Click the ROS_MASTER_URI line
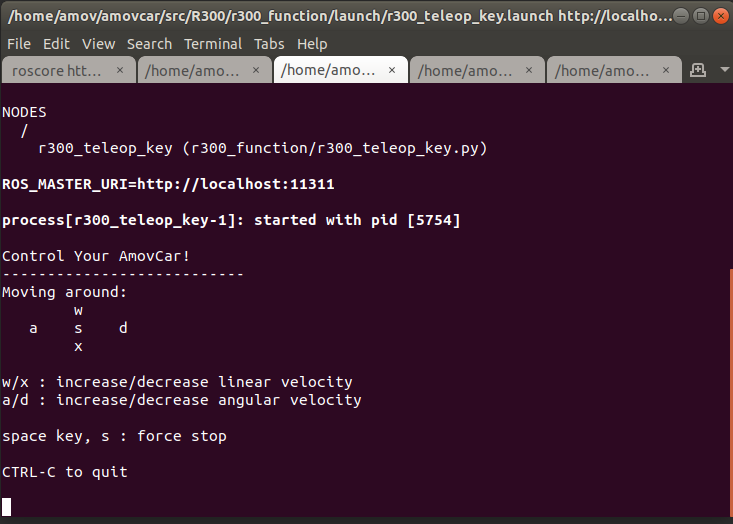Screen dimensions: 733x524 point(168,184)
